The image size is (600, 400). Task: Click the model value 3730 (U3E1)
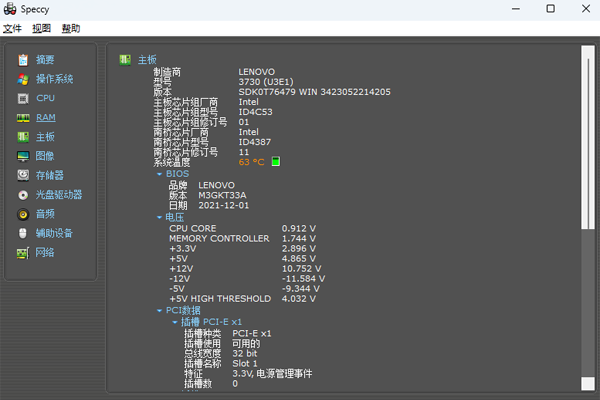pyautogui.click(x=266, y=82)
